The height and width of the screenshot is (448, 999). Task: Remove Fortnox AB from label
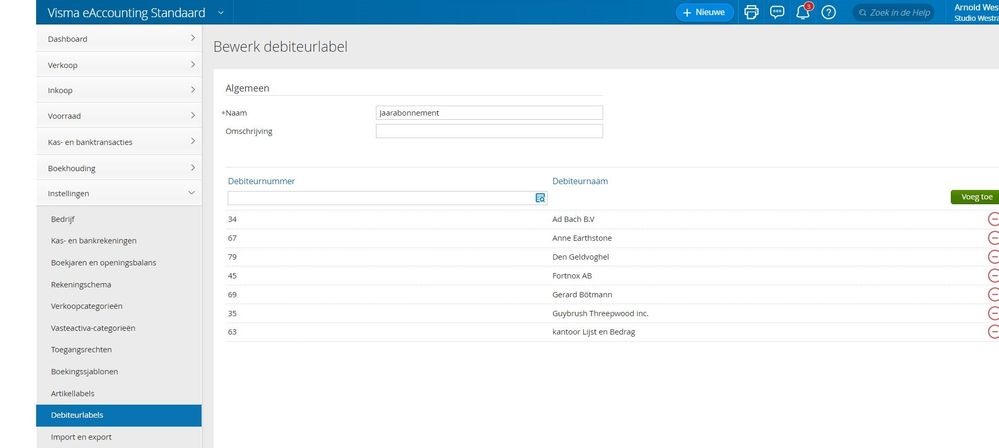(993, 276)
